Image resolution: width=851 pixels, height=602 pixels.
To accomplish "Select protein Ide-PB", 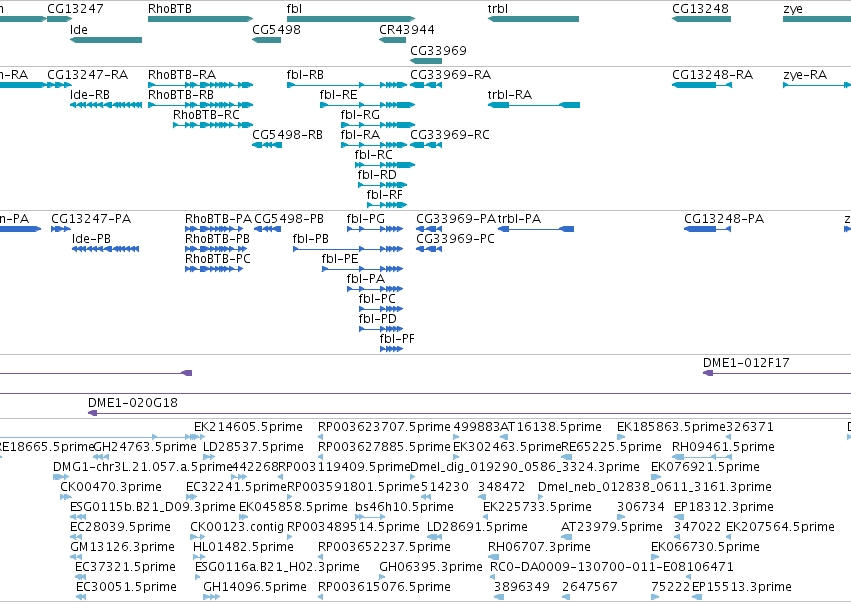I will (91, 239).
